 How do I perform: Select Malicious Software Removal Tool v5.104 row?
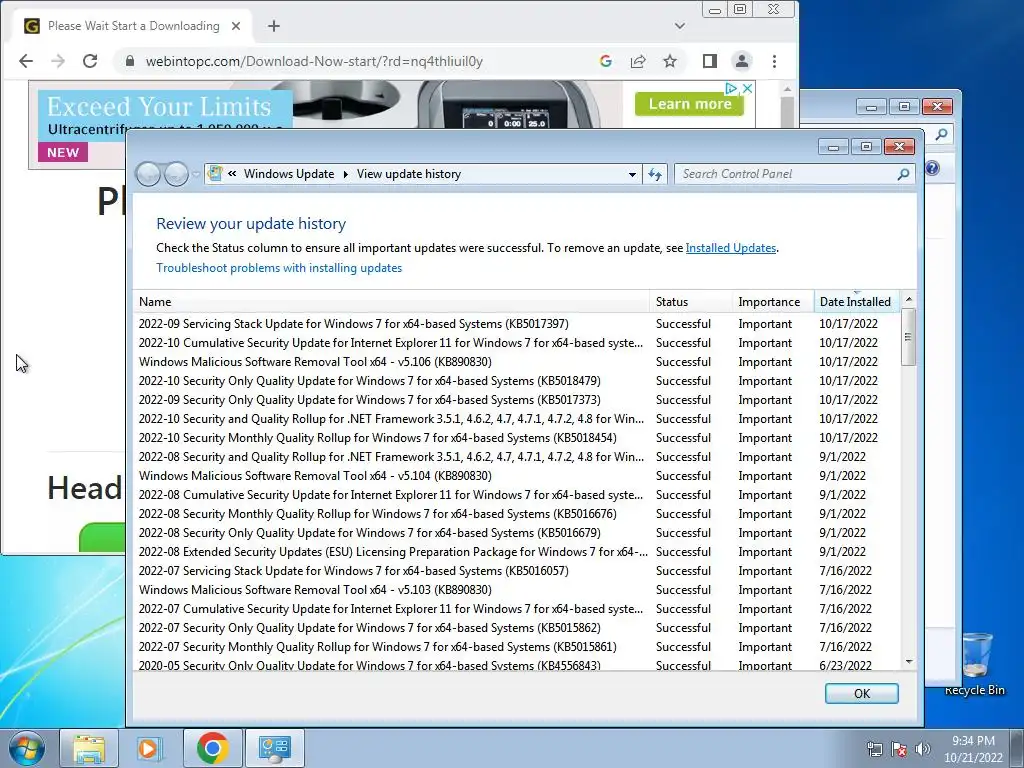516,476
